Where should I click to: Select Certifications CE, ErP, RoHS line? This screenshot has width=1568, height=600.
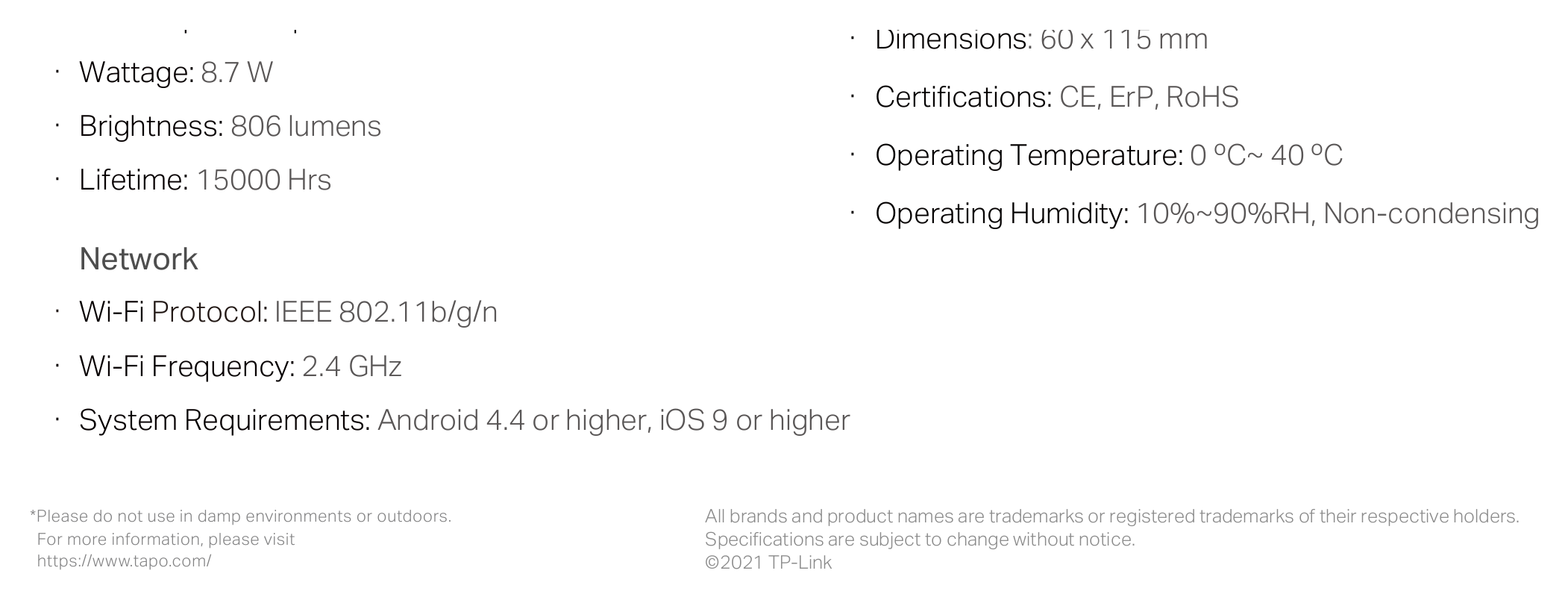pyautogui.click(x=1056, y=97)
